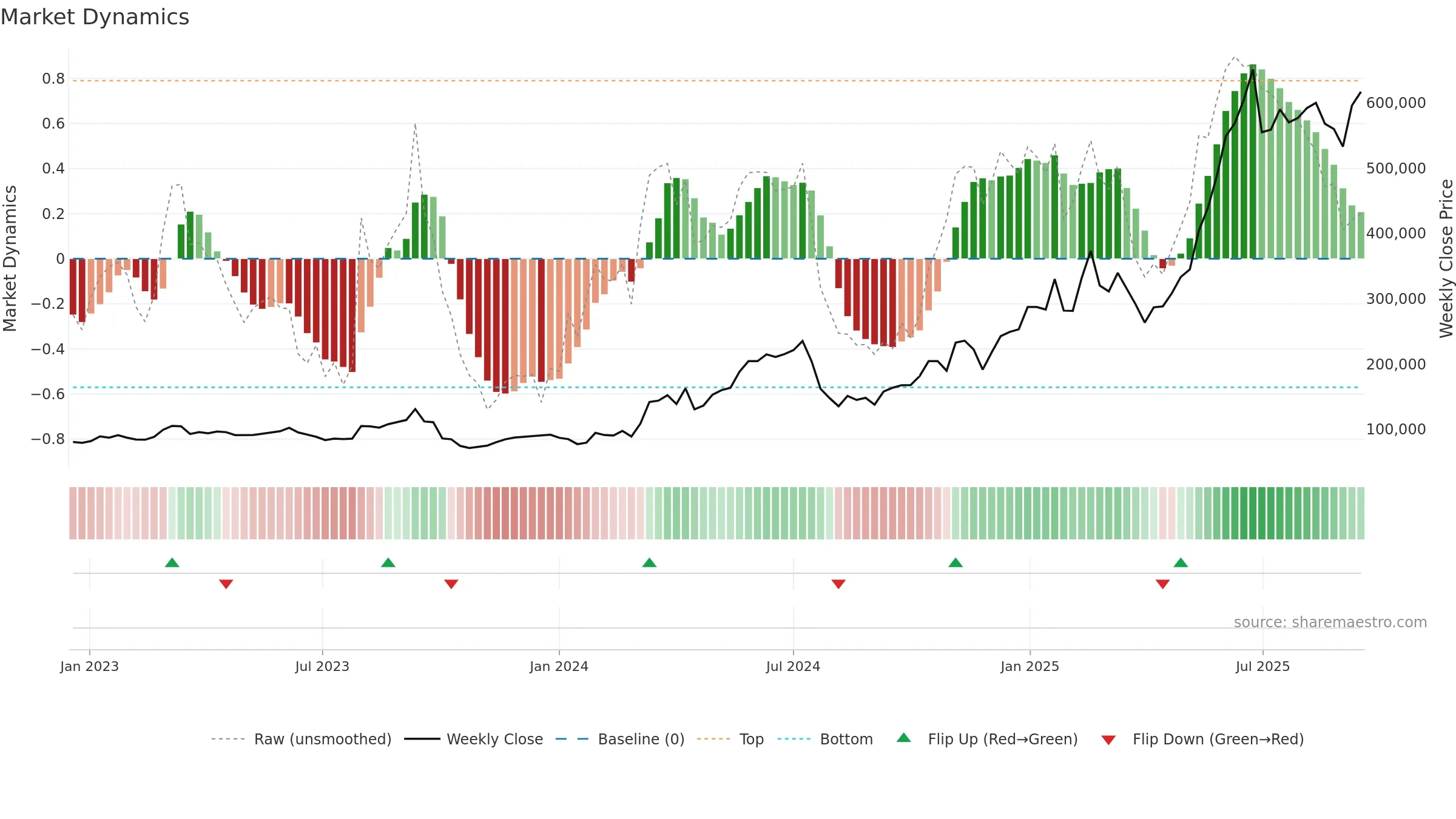Viewport: 1456px width, 819px height.
Task: Click the −0.4 left y-axis label
Action: 47,349
